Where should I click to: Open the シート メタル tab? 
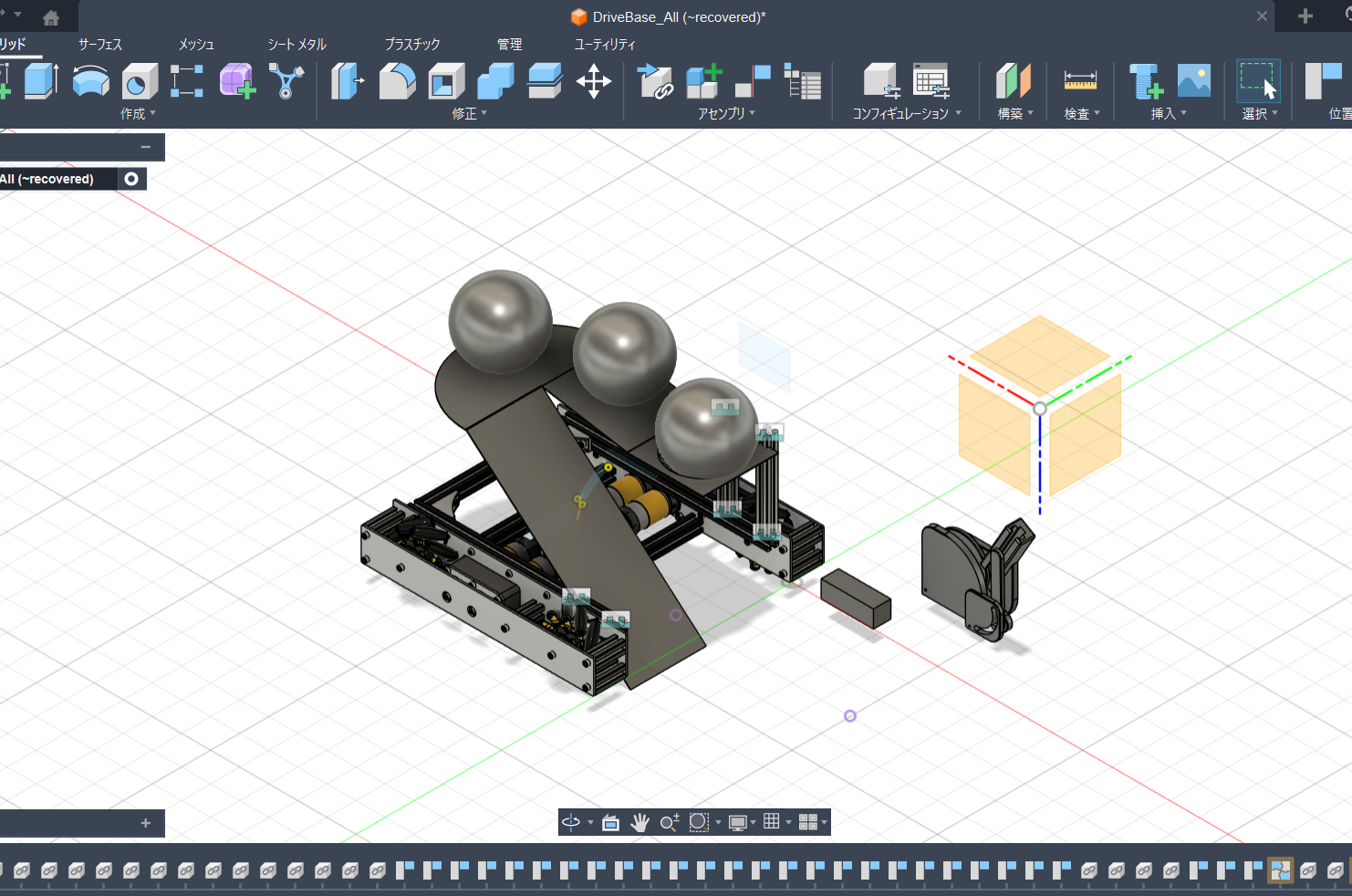[x=296, y=44]
